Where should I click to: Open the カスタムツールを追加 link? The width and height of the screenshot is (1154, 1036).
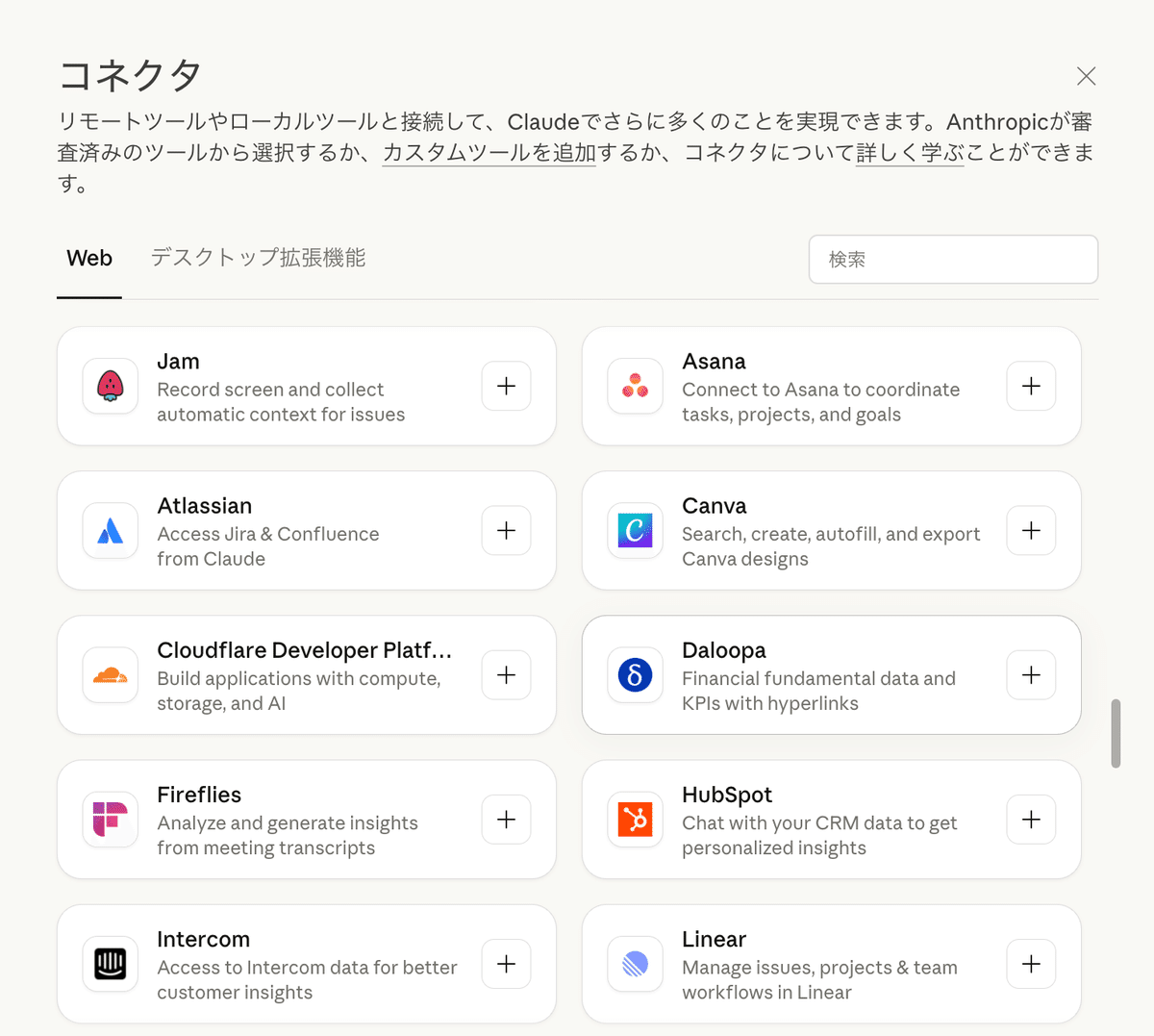(x=489, y=152)
